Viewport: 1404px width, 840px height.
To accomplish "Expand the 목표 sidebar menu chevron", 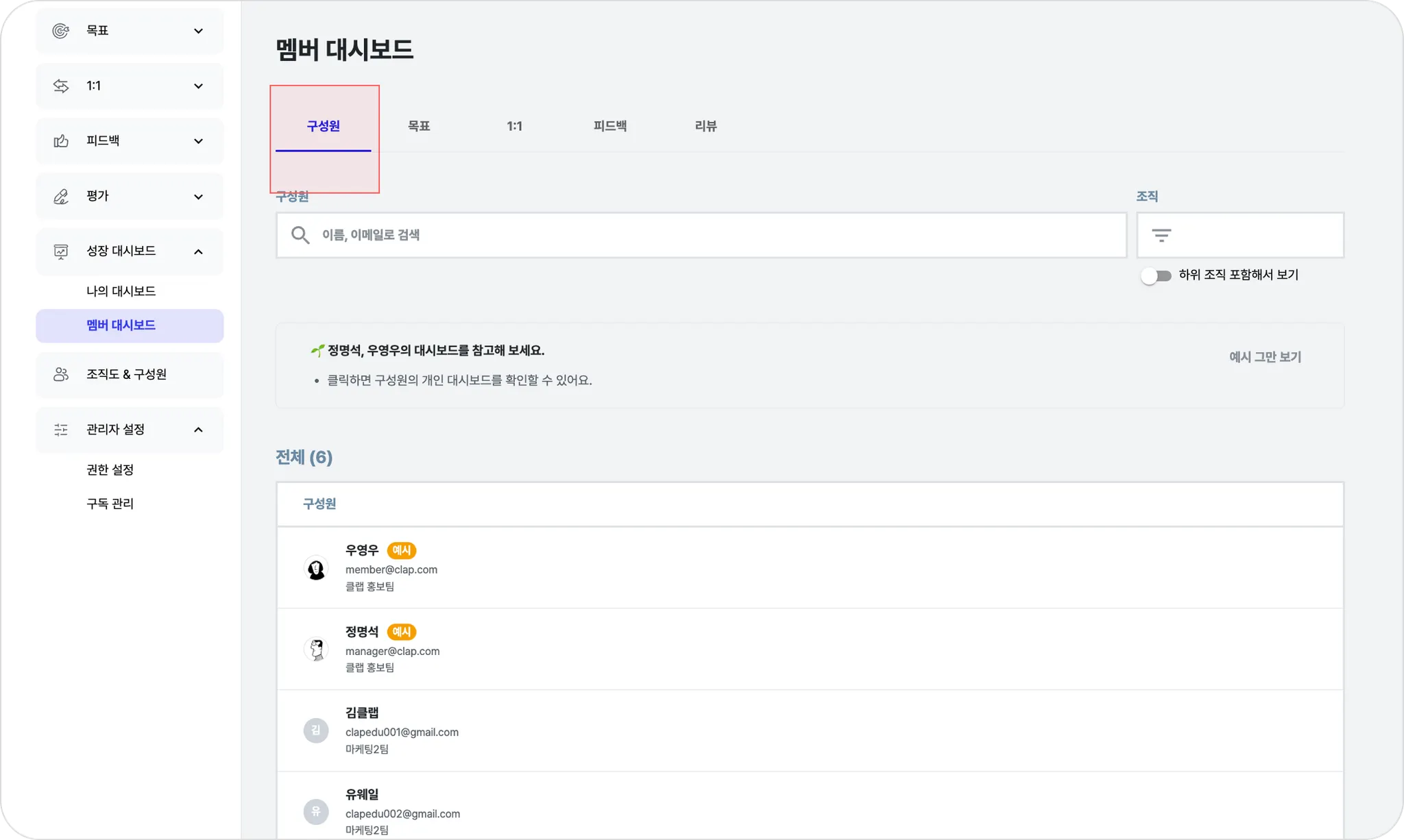I will coord(198,31).
